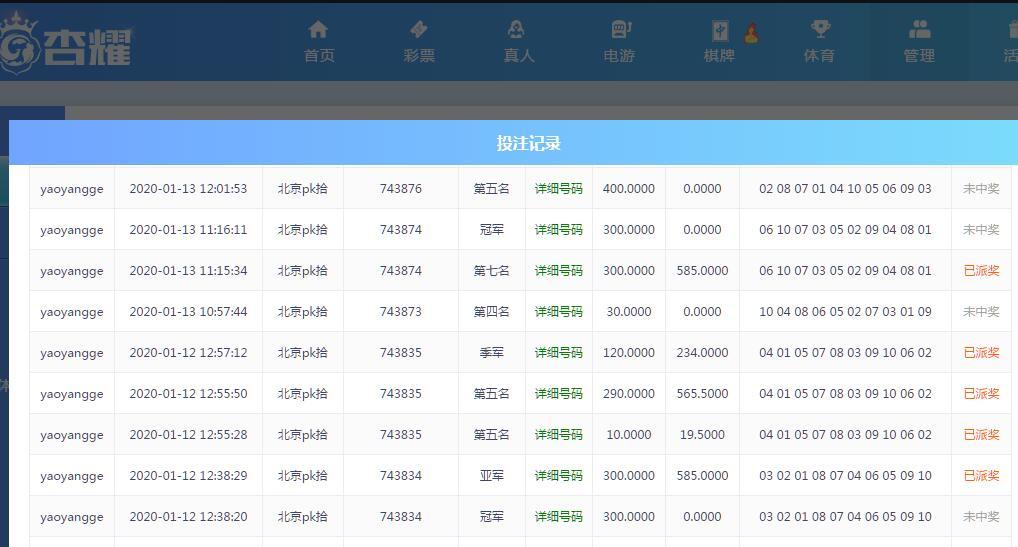Open 详细号码 for the 11:15:34 bet
1018x547 pixels.
tap(558, 271)
